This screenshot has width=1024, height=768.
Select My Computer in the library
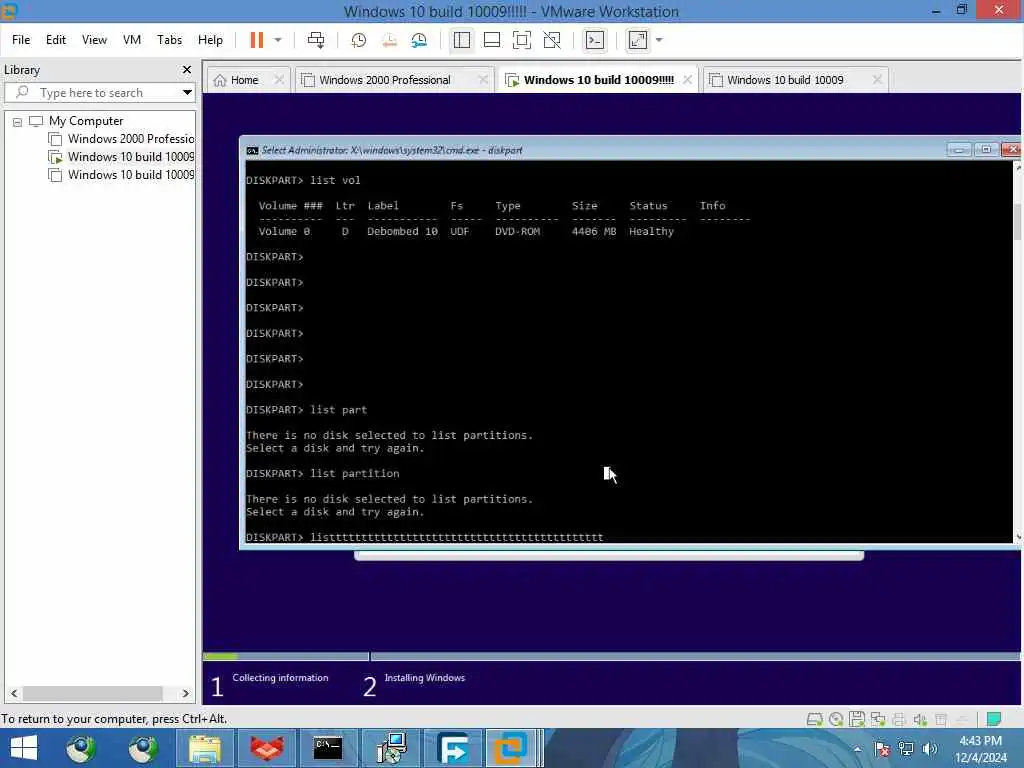pos(86,121)
